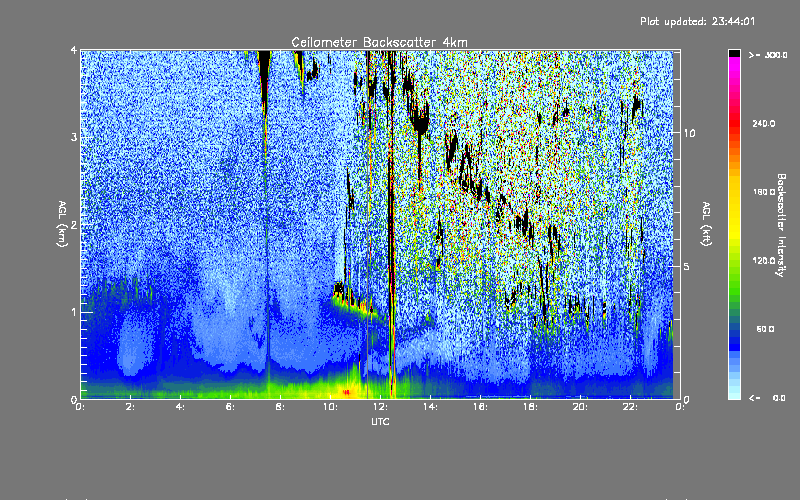Select the "4:" UTC hour tick label
Viewport: 800px width, 500px height.
(x=181, y=407)
